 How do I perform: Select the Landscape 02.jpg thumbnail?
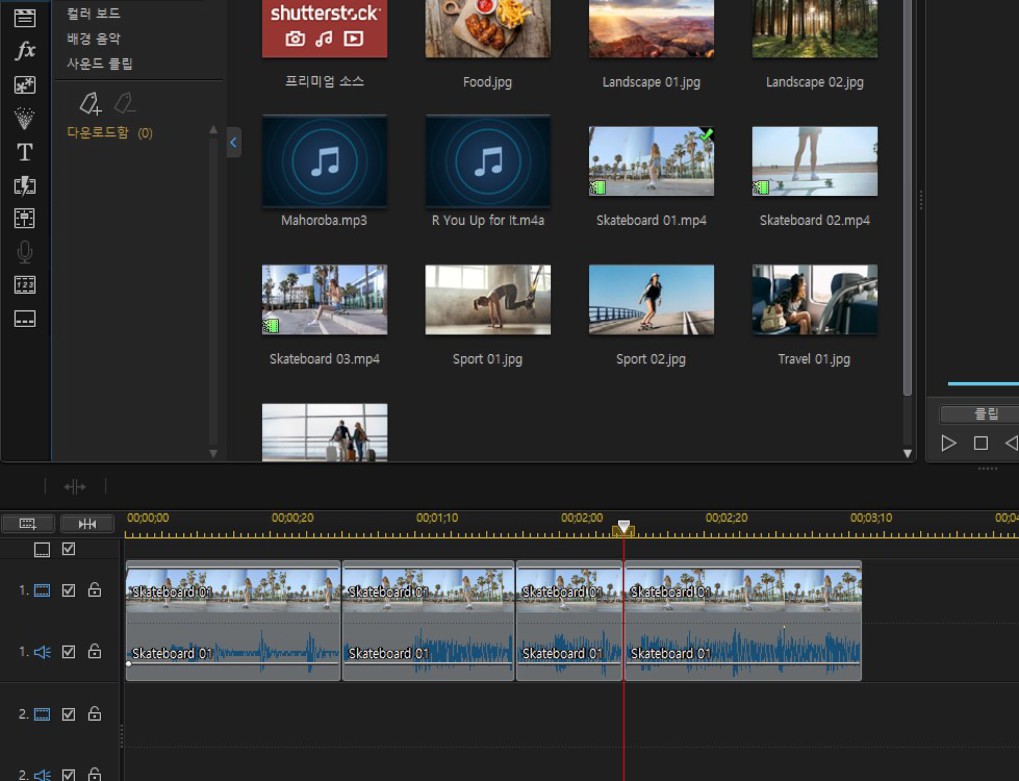pos(815,29)
